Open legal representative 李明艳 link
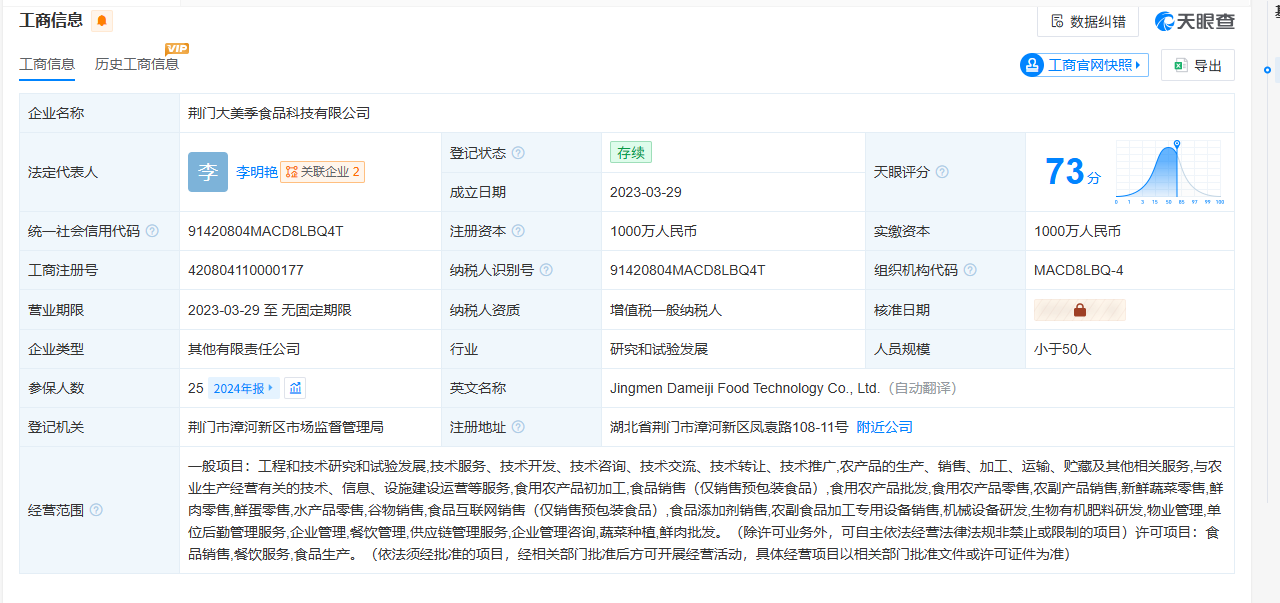 (x=256, y=172)
